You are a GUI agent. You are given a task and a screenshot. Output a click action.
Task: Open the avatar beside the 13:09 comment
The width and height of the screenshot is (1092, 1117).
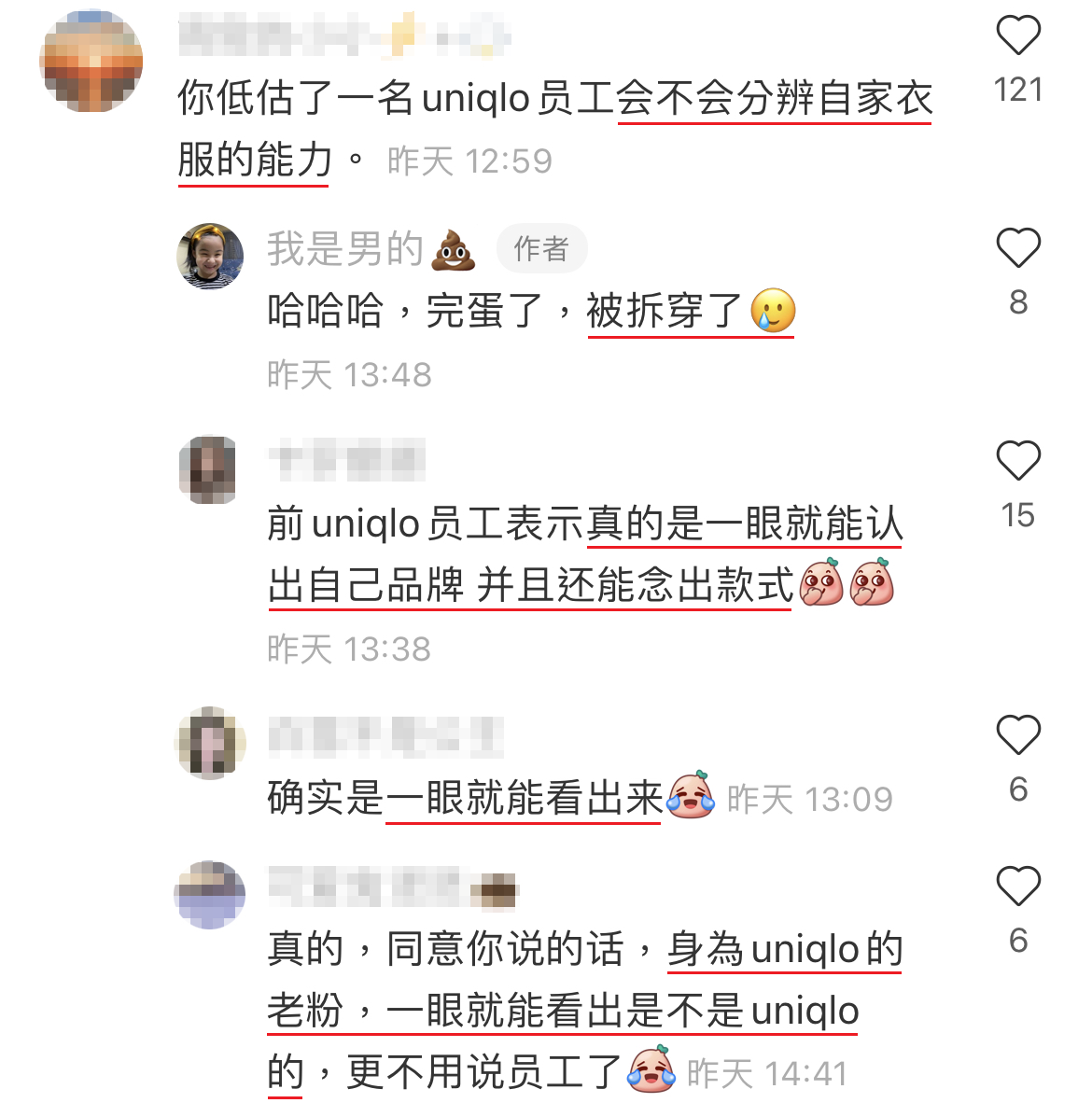210,742
